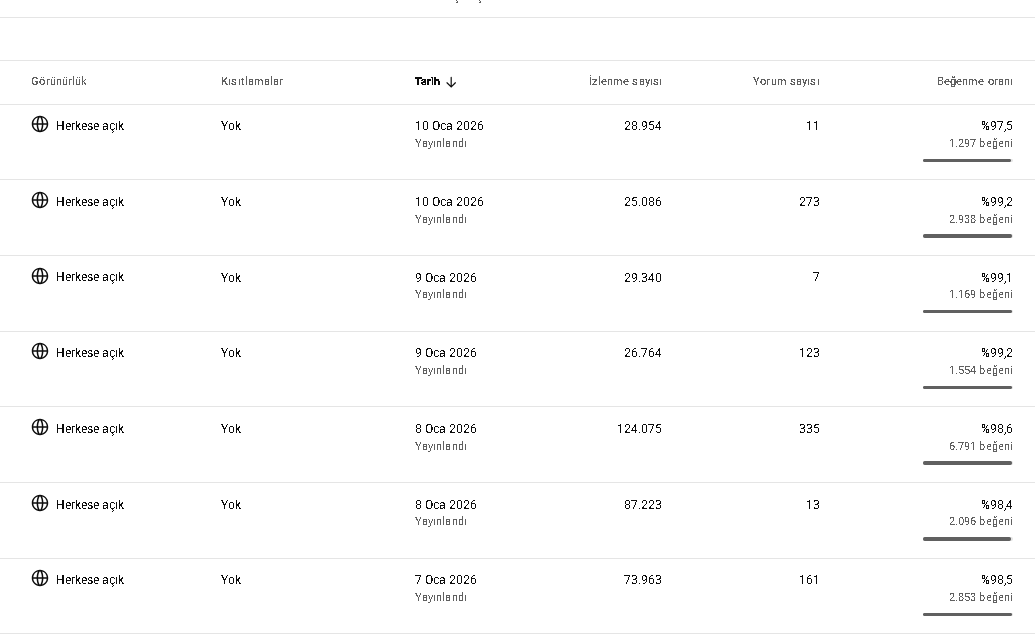Viewport: 1036px width, 643px height.
Task: Sort by İzlenme sayısı column
Action: pos(625,81)
